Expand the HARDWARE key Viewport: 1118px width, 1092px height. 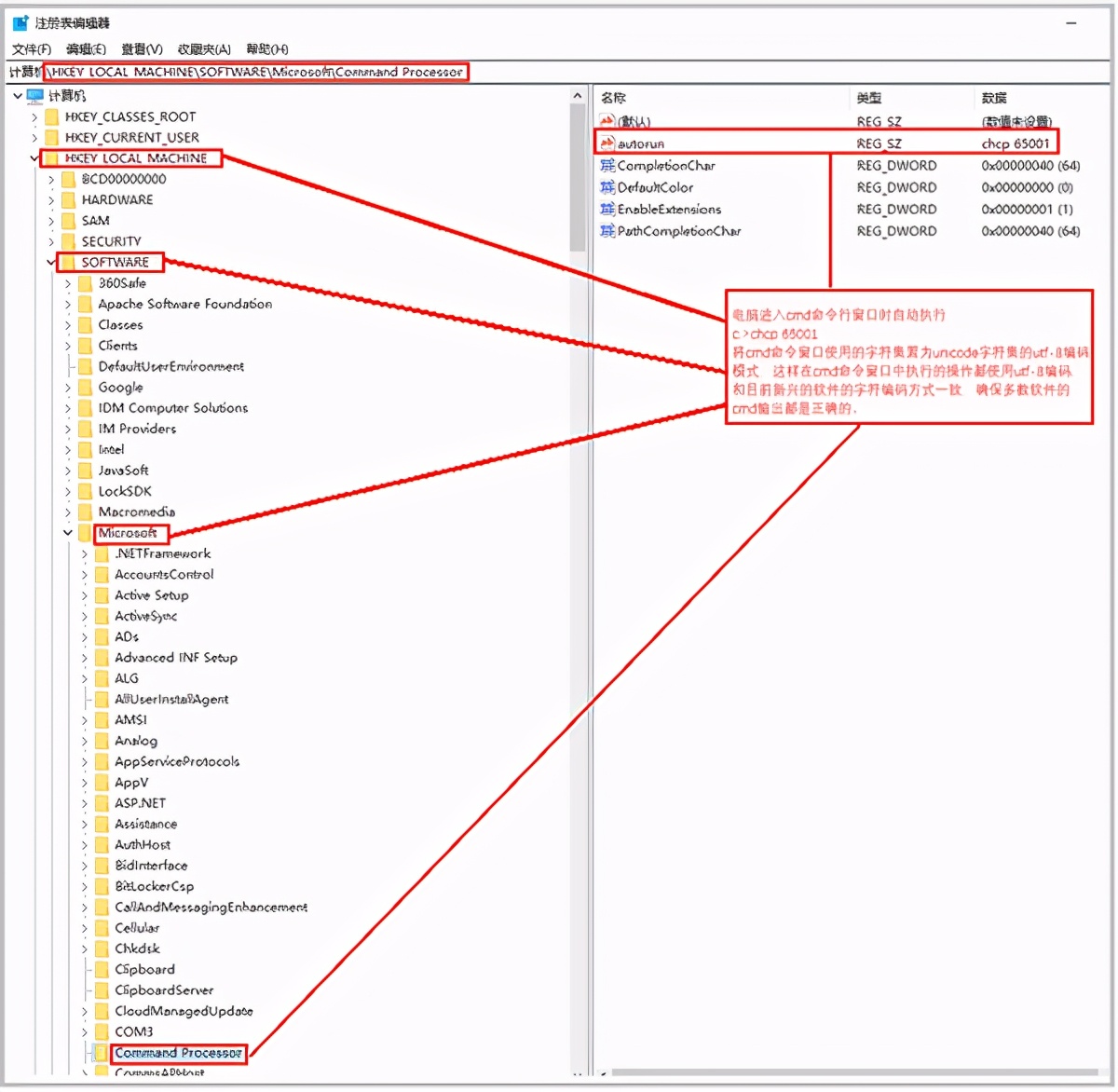(x=51, y=200)
